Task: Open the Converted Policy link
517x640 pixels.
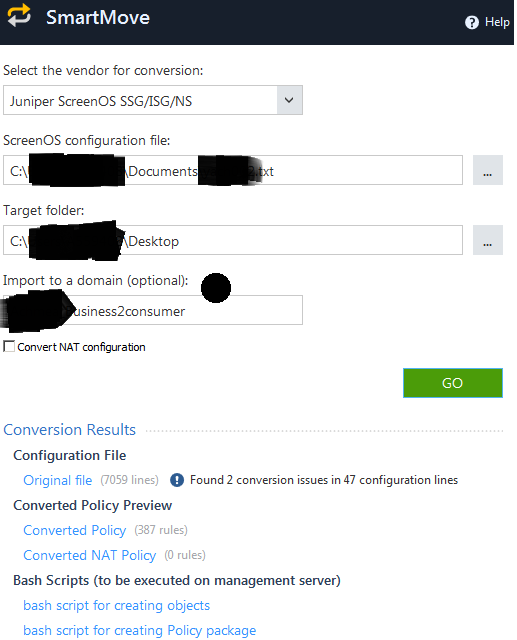Action: [75, 530]
